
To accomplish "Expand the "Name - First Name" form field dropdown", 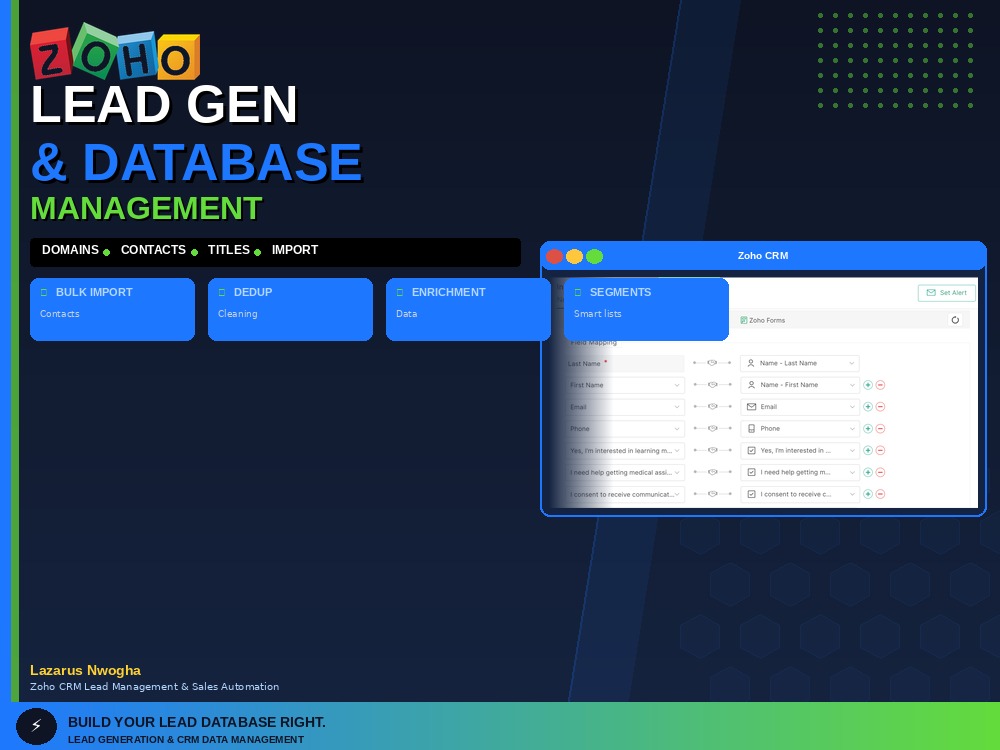I will point(800,385).
